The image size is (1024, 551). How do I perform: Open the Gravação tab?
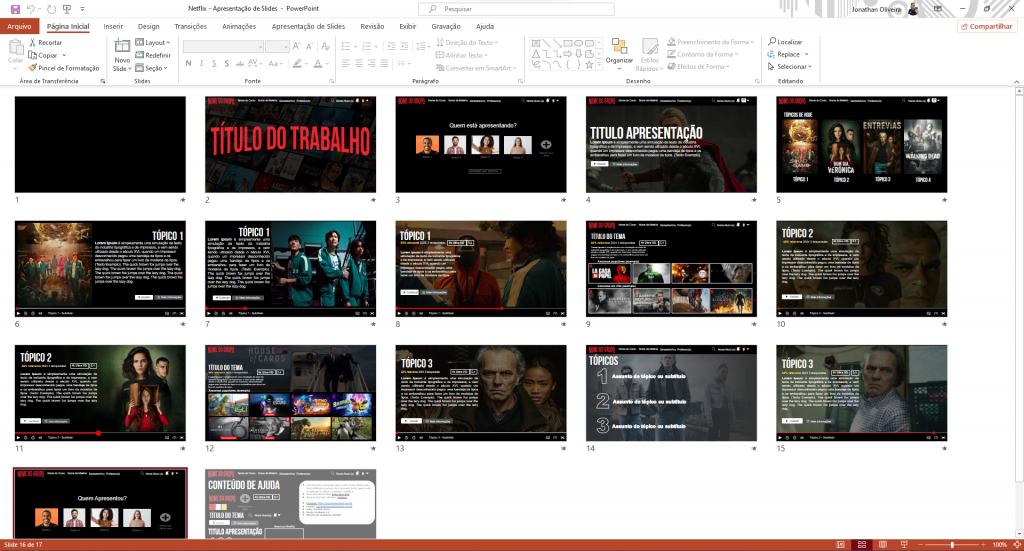pyautogui.click(x=446, y=26)
